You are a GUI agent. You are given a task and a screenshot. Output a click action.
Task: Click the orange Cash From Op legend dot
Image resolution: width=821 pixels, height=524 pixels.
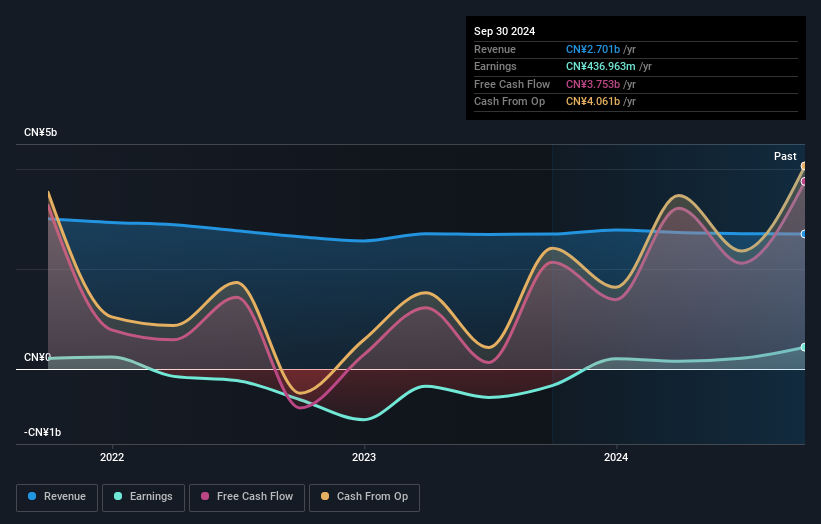click(325, 496)
